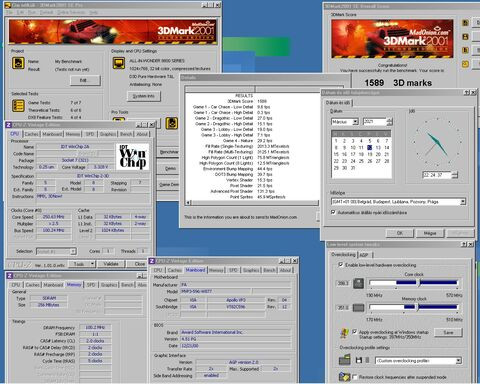
Task: Click the floppy save-profile icon
Action: (x=359, y=360)
